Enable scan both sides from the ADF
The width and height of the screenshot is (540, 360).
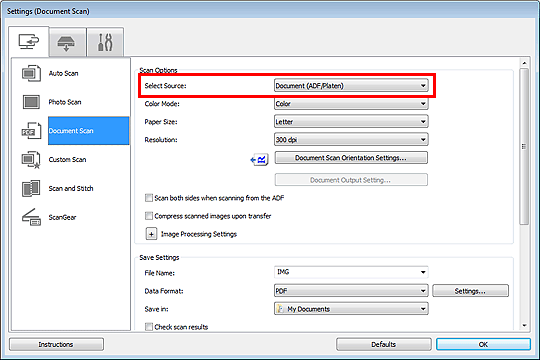click(x=149, y=198)
